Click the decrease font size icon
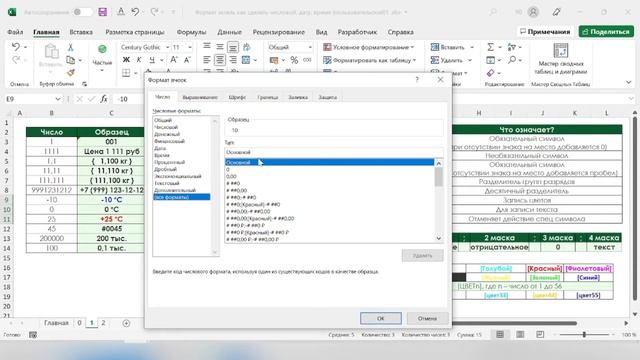Screen dimensions: 640x360 (187, 60)
